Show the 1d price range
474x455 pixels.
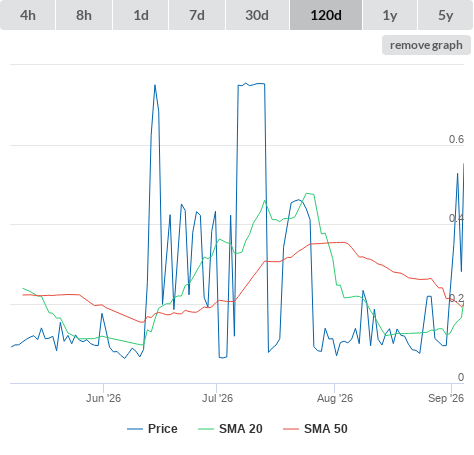(x=141, y=15)
